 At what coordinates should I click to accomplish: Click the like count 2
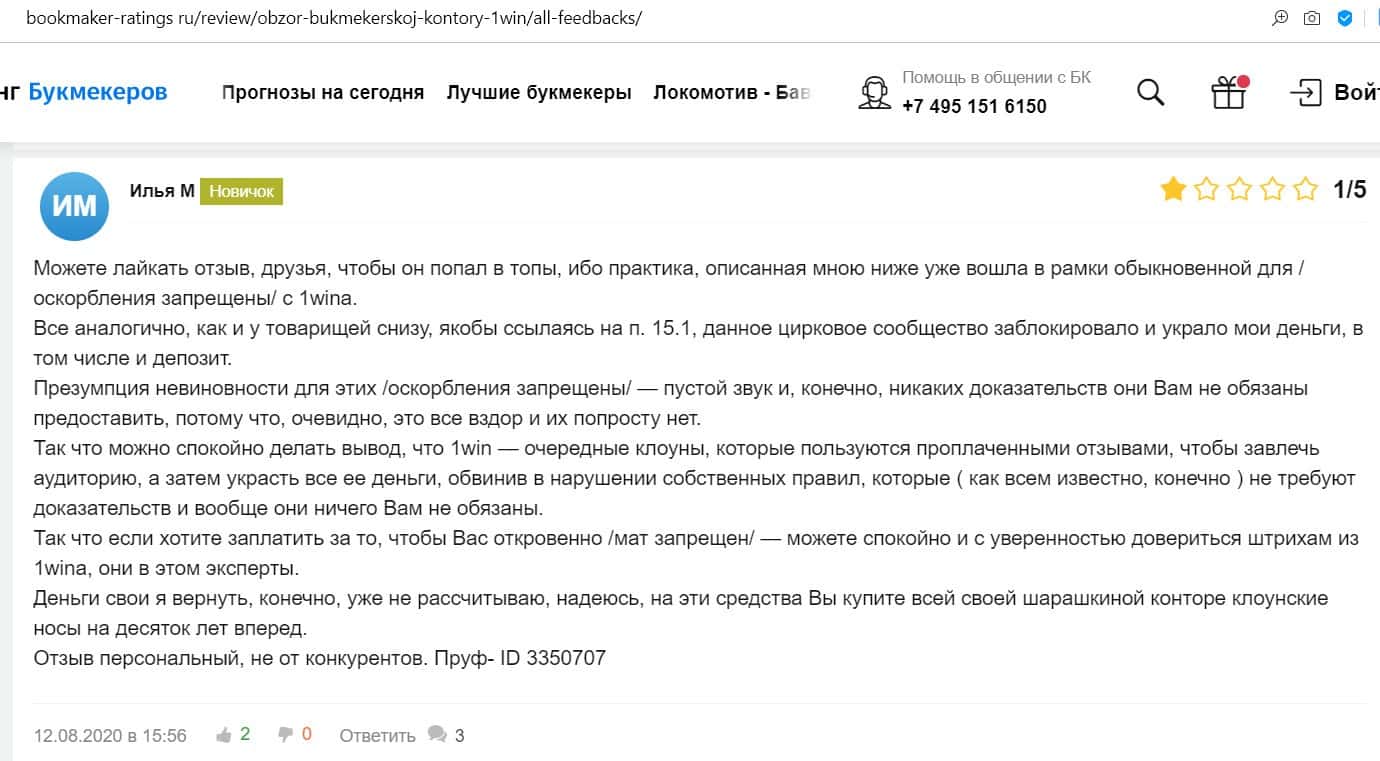tap(245, 735)
